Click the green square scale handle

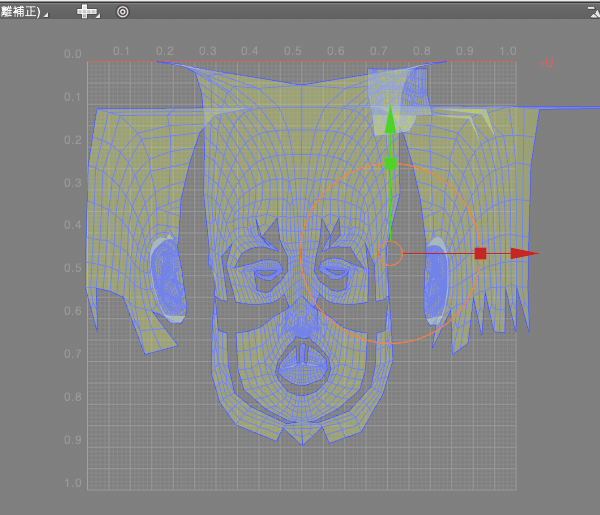(x=391, y=163)
